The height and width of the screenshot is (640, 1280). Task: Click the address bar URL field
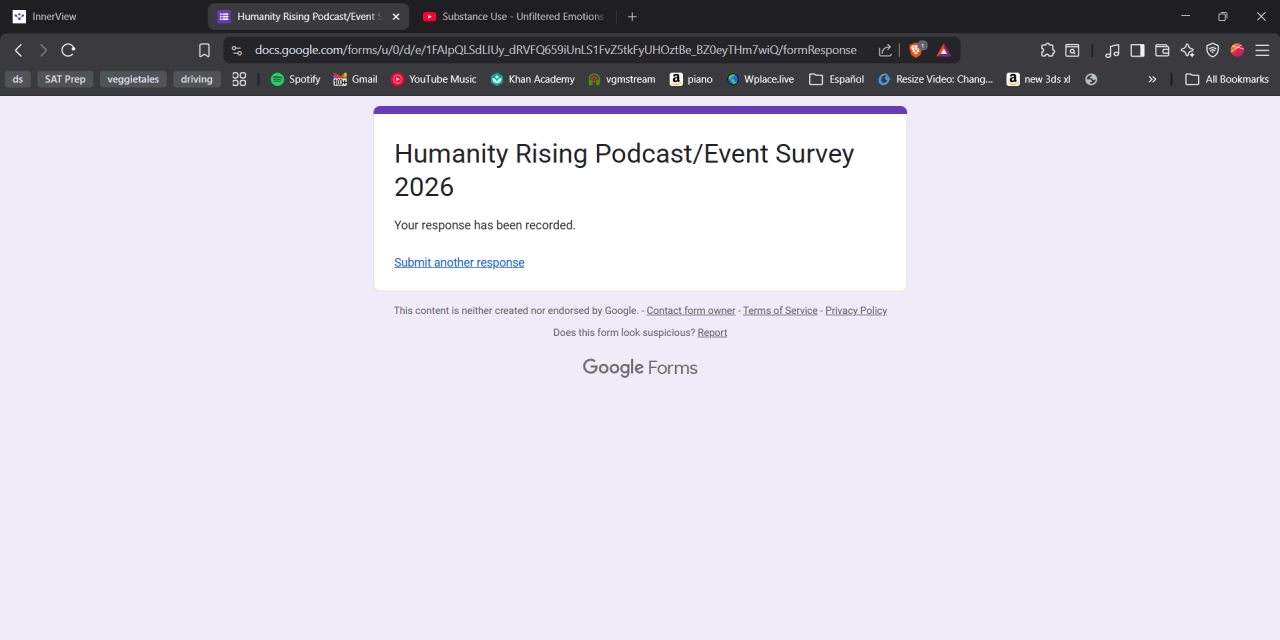555,50
